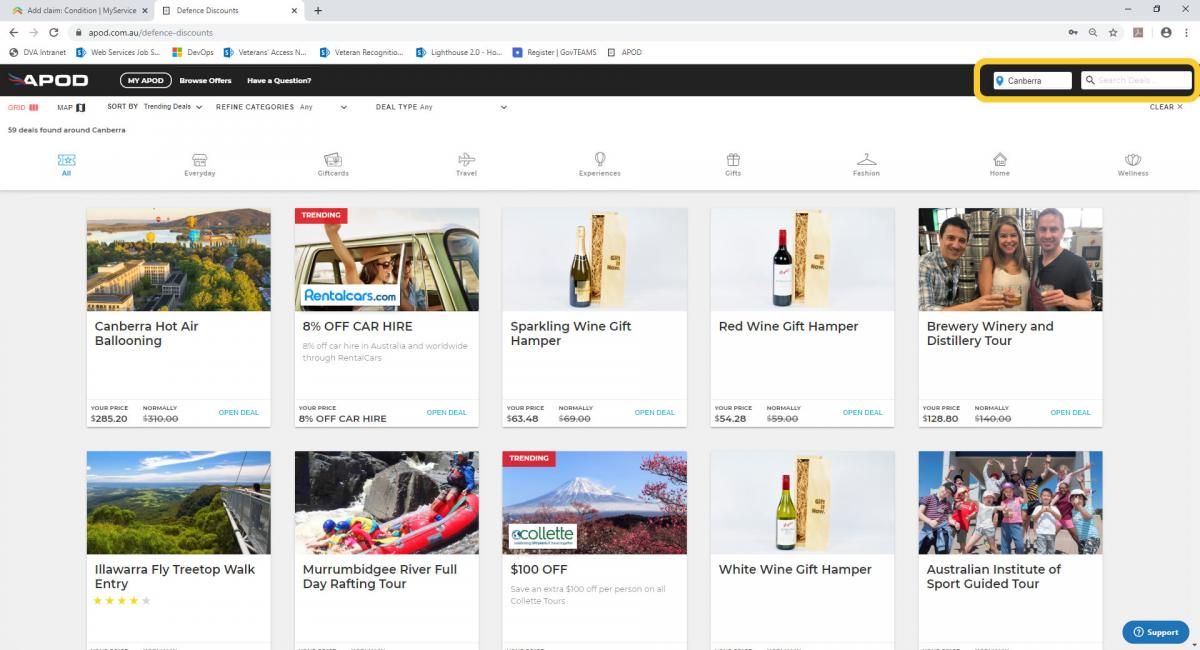Image resolution: width=1200 pixels, height=650 pixels.
Task: Open DVA Intranet bookmark
Action: (x=36, y=52)
